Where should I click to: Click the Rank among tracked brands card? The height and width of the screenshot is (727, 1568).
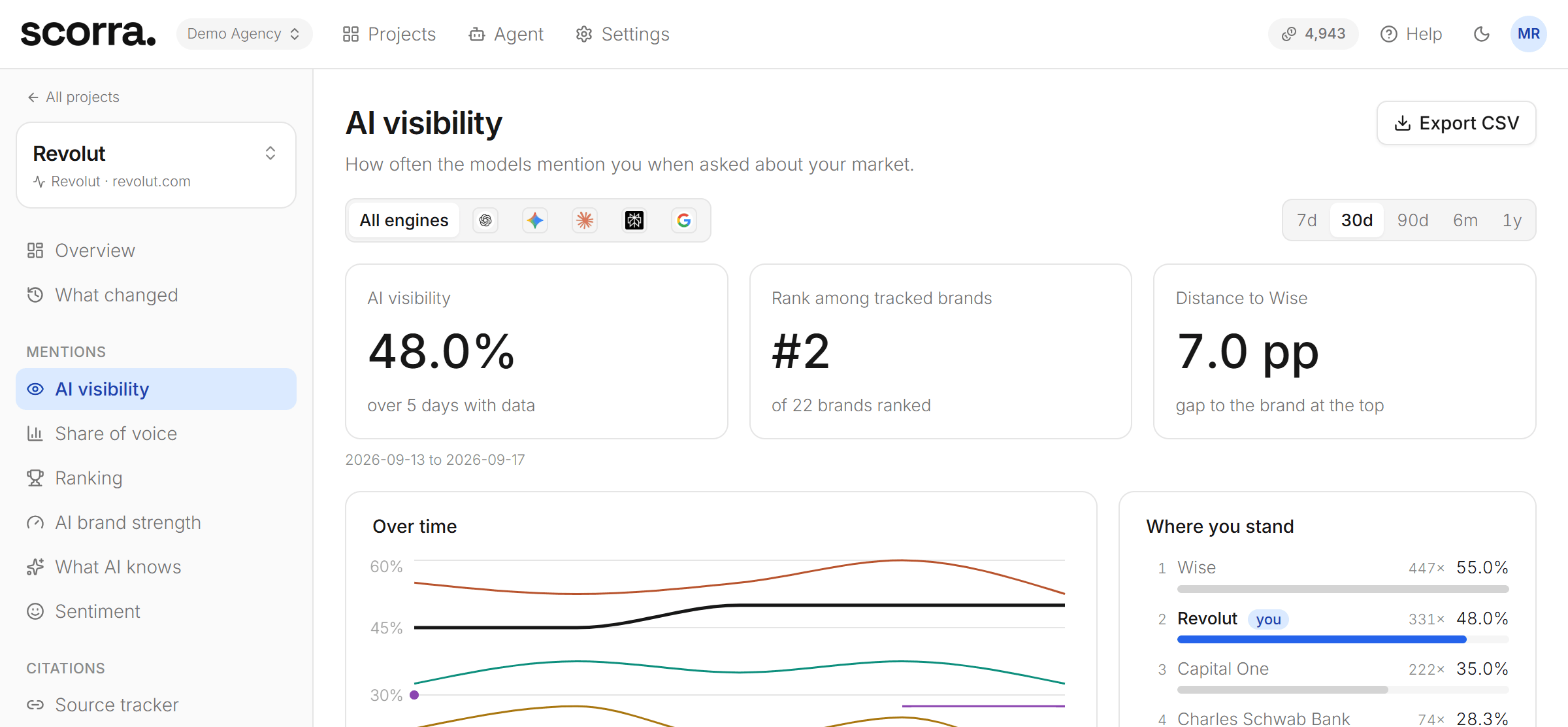pyautogui.click(x=940, y=351)
